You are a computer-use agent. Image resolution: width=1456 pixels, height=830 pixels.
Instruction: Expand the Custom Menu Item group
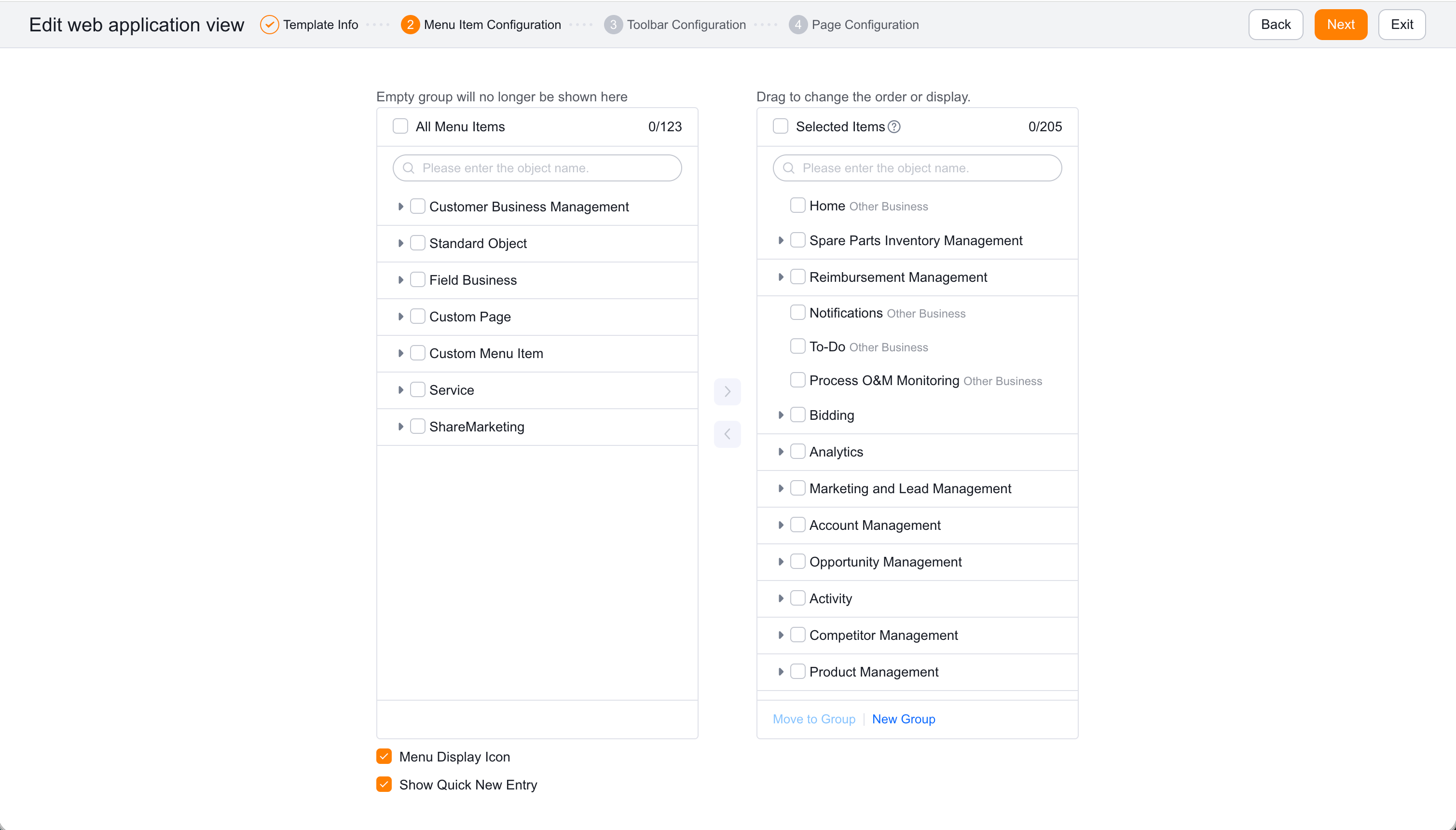tap(400, 353)
